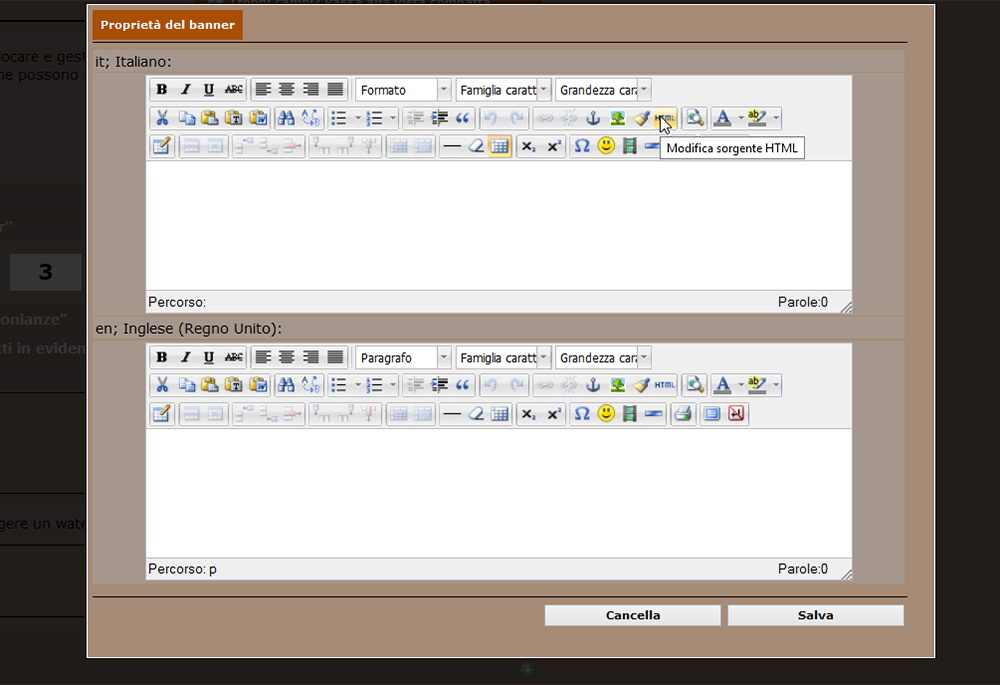
Task: Toggle bold in the English editor
Action: tap(162, 357)
